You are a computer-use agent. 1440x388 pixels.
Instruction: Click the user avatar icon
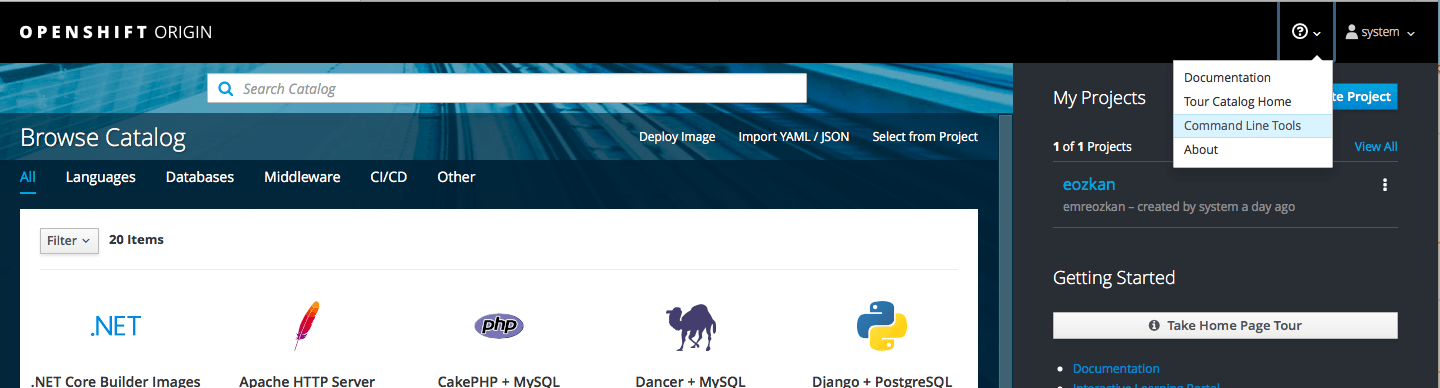[x=1352, y=32]
